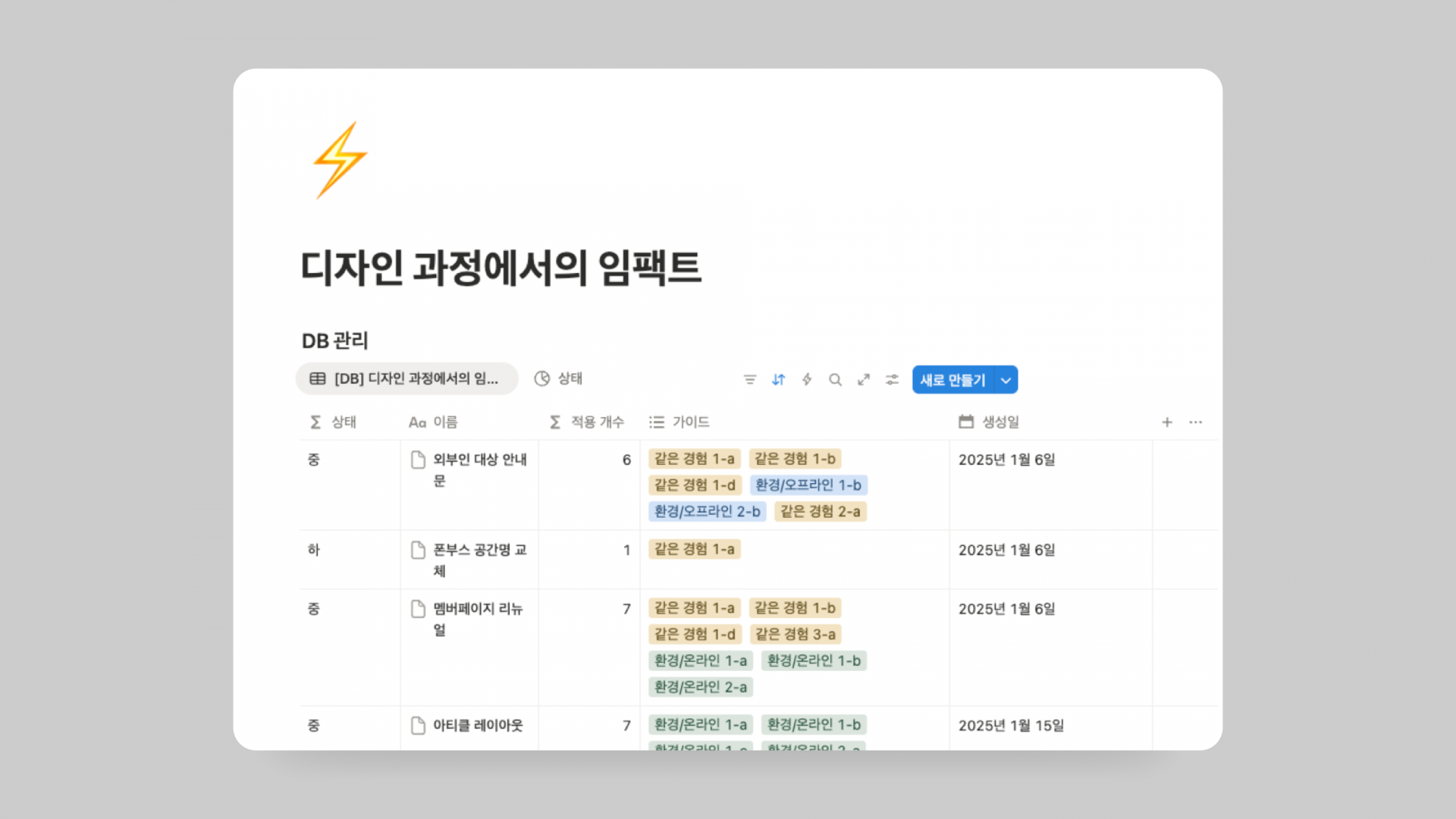Add a new property with plus icon
This screenshot has height=819, width=1456.
point(1167,422)
